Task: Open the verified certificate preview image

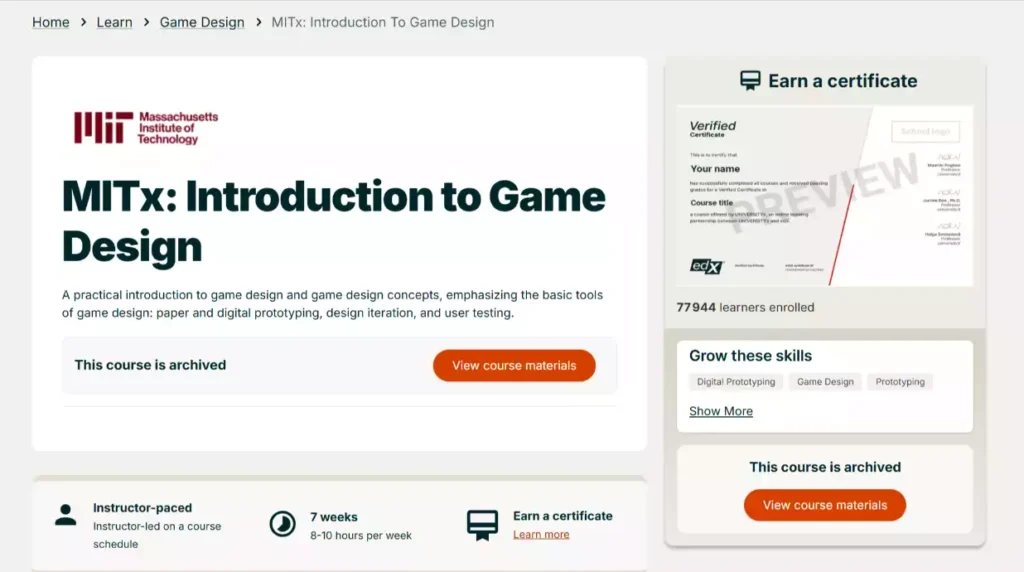Action: [825, 196]
